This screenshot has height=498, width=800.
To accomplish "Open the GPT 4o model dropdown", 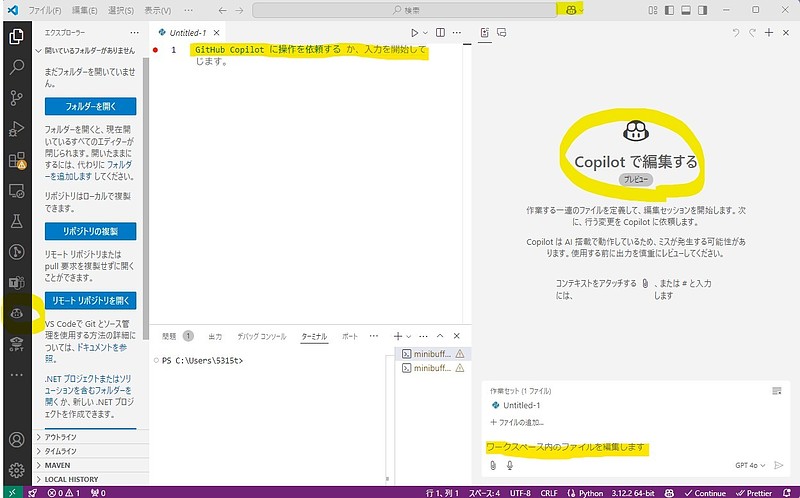I will click(750, 465).
